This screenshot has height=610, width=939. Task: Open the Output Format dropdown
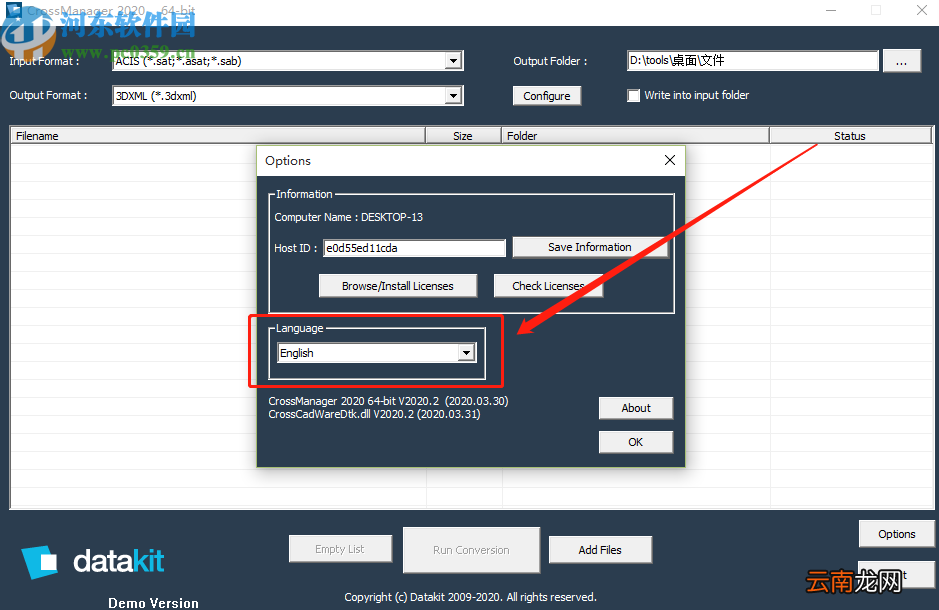pos(454,96)
